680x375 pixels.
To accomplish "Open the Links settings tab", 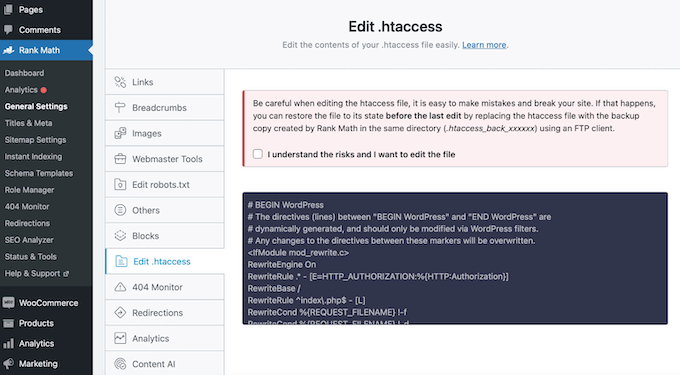I will click(164, 82).
